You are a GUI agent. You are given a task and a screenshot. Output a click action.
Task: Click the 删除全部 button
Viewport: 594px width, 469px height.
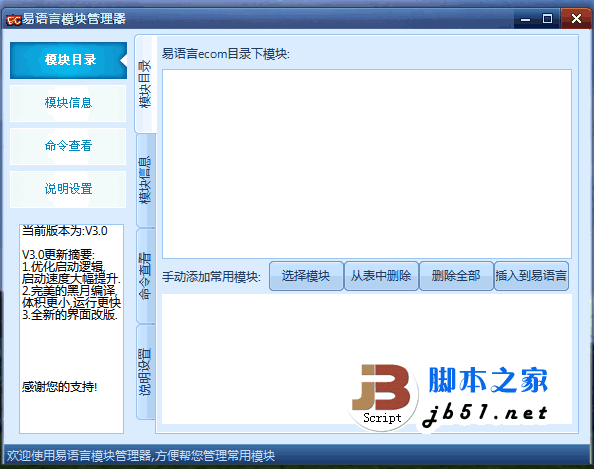pos(456,276)
